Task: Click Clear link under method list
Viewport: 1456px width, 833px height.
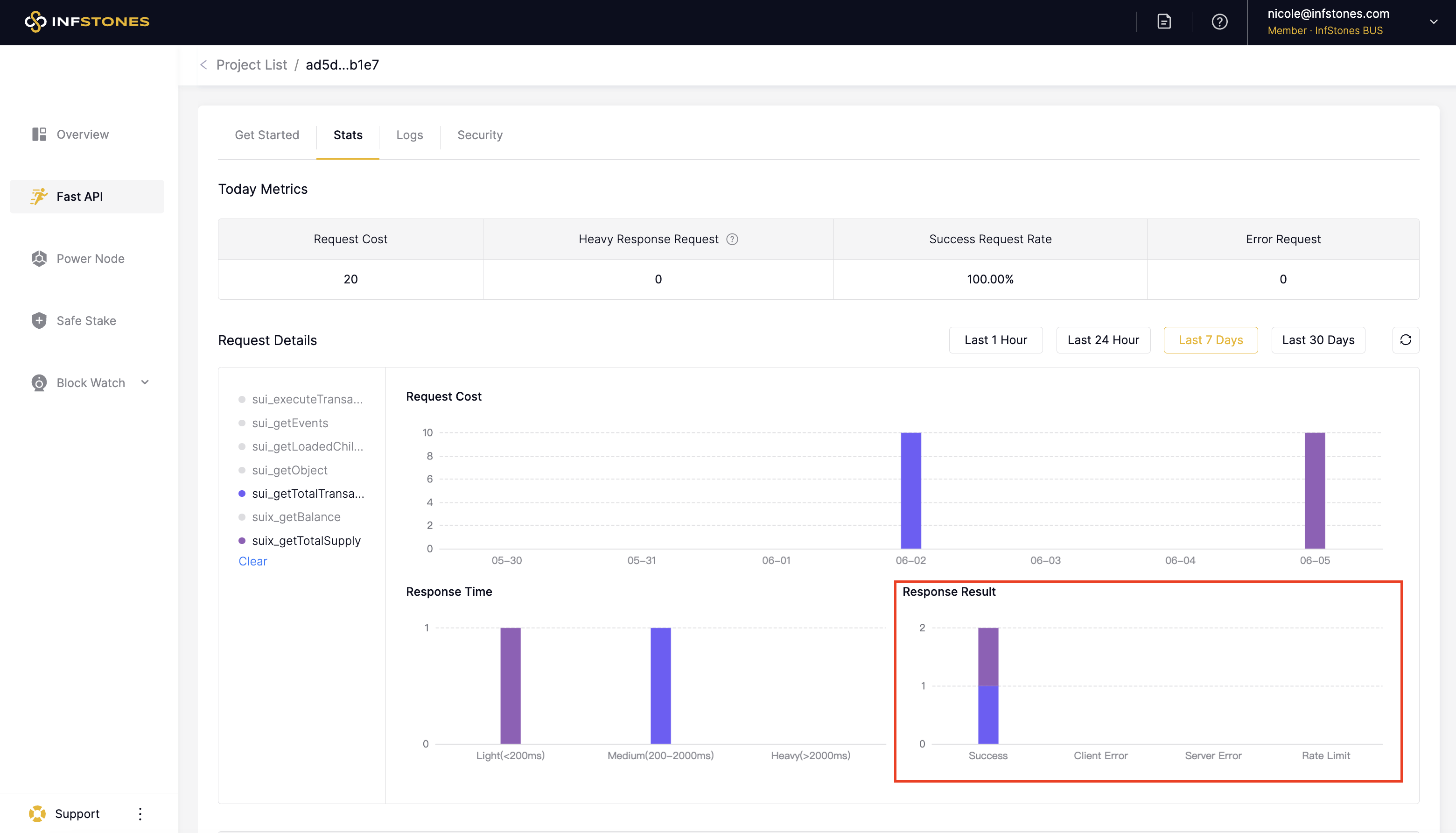Action: [252, 561]
